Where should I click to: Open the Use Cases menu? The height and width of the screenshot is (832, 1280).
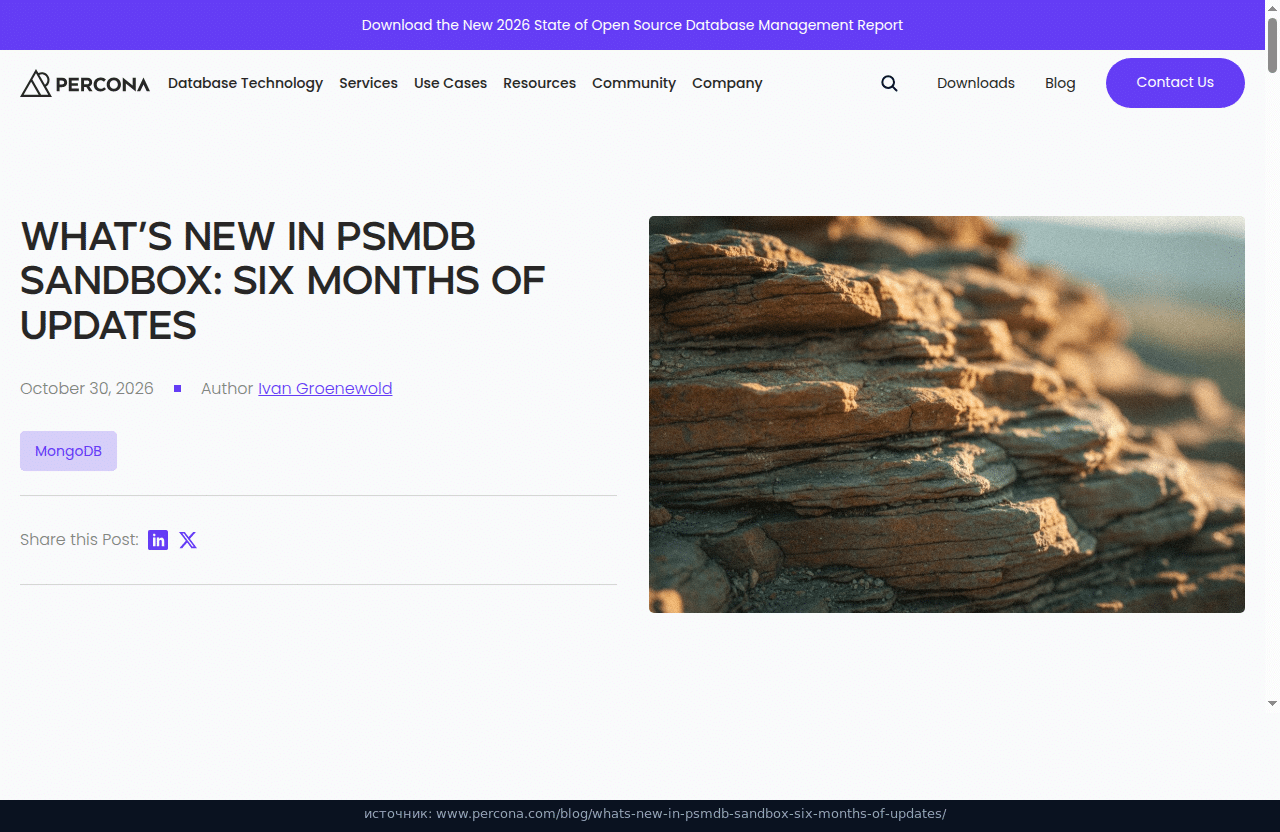(x=450, y=83)
